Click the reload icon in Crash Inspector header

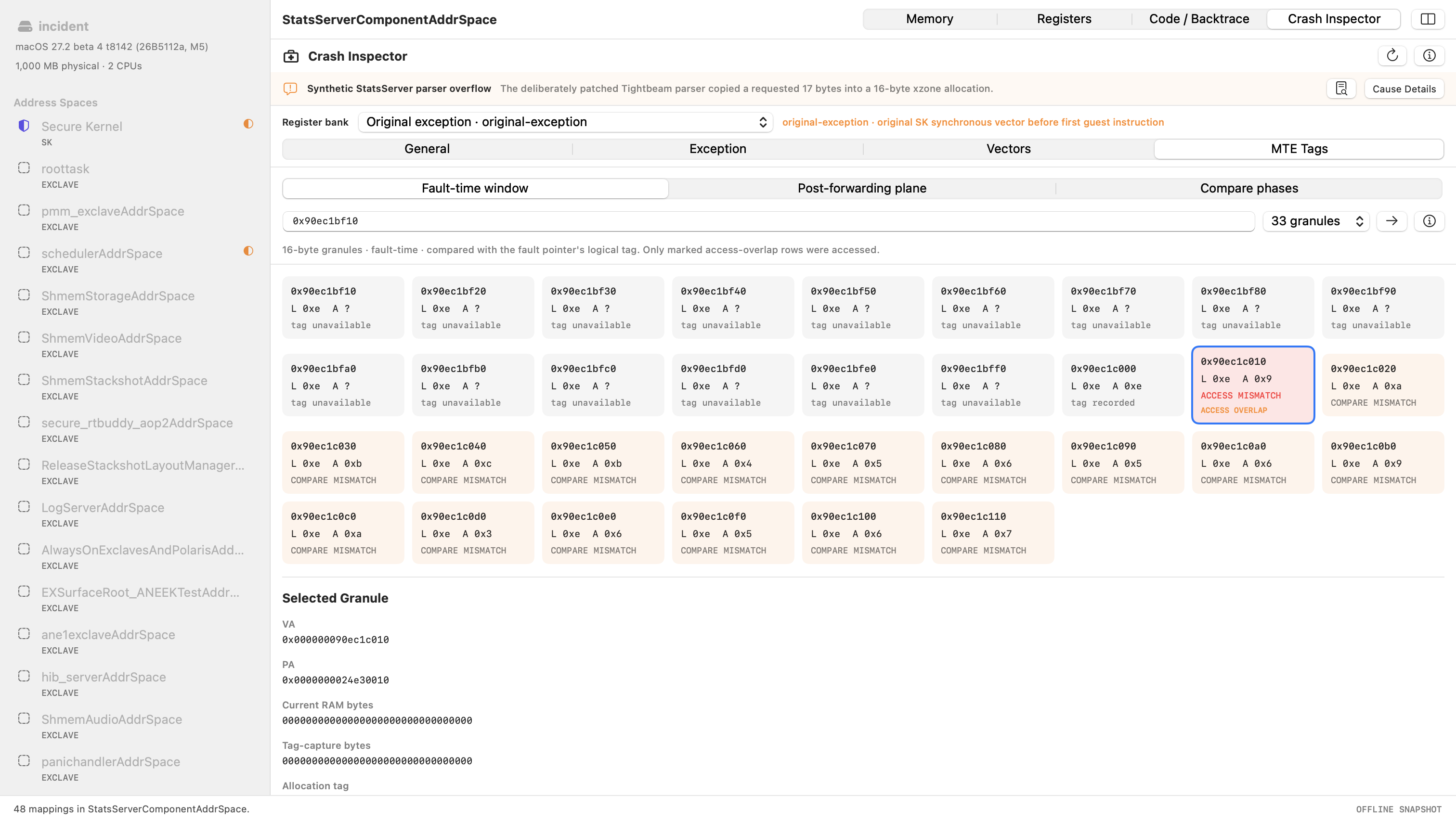(x=1392, y=55)
